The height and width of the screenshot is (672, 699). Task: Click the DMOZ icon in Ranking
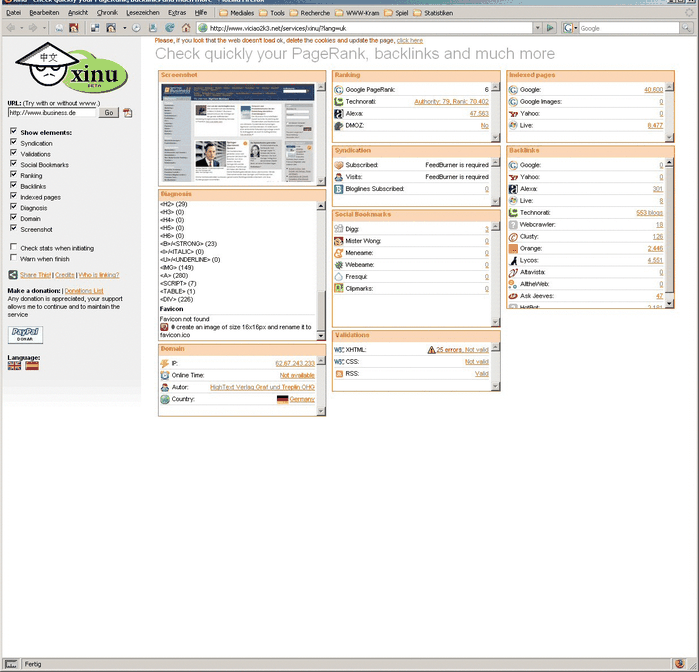point(339,126)
